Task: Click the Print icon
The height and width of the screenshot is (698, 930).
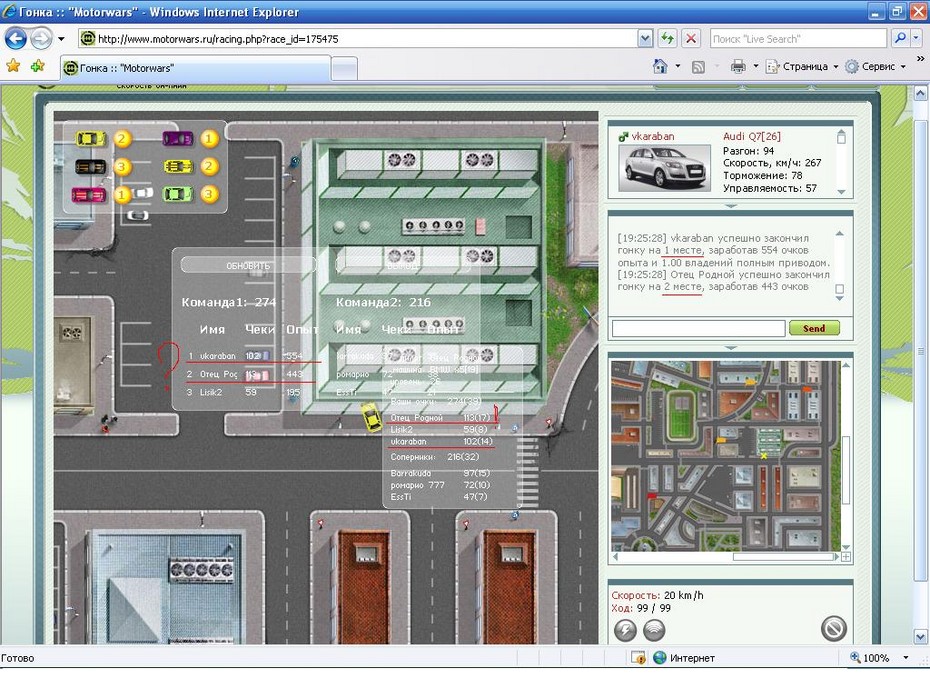Action: click(x=738, y=66)
